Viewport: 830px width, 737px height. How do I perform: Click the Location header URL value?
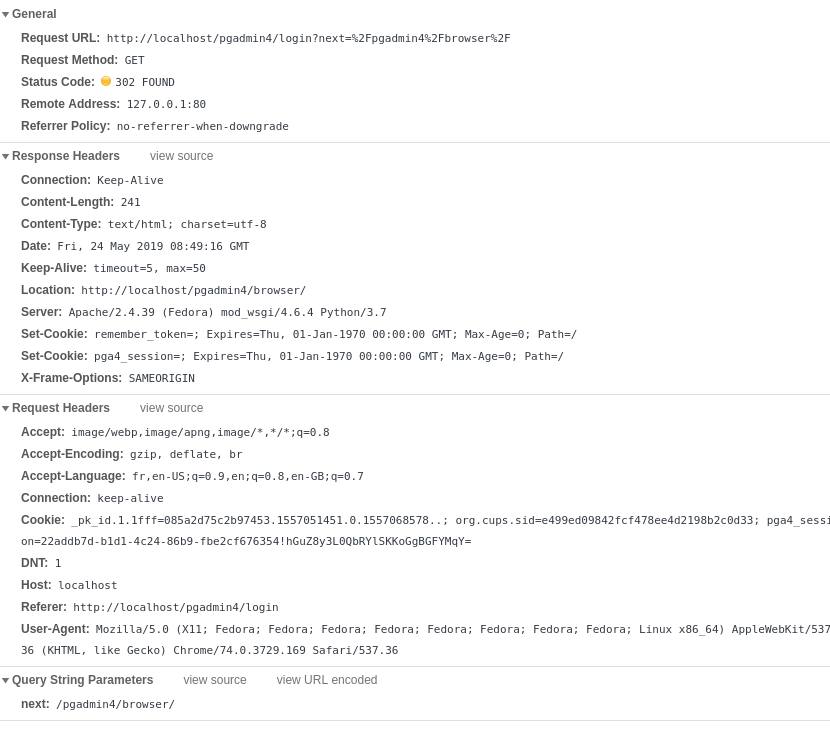click(x=193, y=290)
